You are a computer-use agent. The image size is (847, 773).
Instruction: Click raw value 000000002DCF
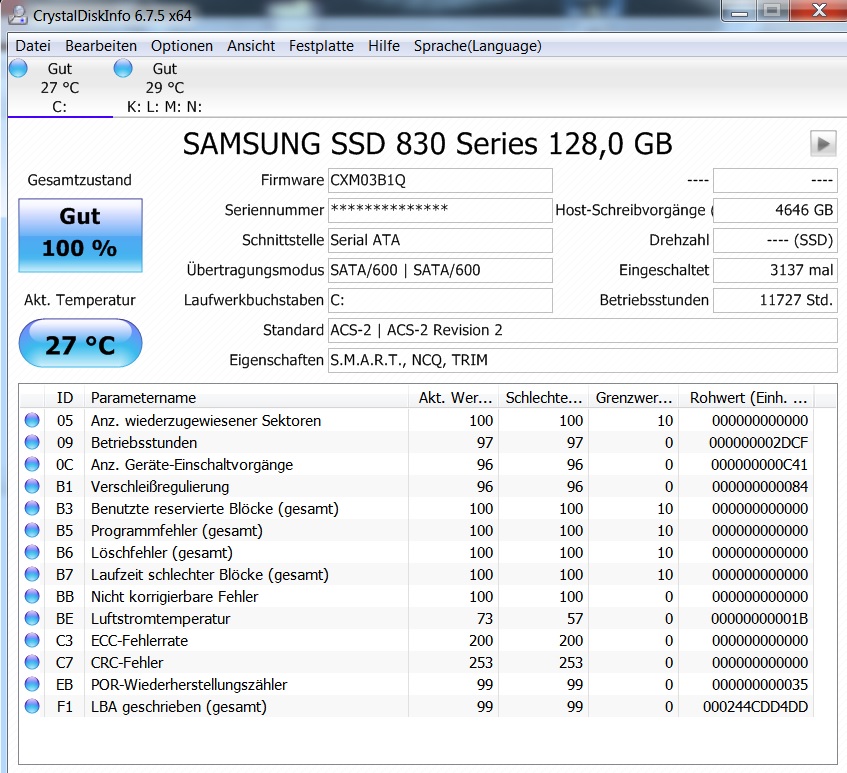coord(758,442)
